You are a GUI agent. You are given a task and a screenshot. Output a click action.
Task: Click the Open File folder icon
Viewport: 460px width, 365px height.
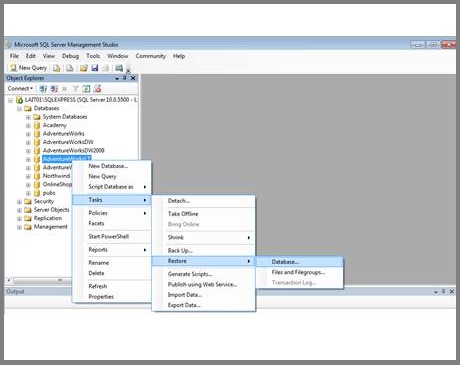(84, 68)
